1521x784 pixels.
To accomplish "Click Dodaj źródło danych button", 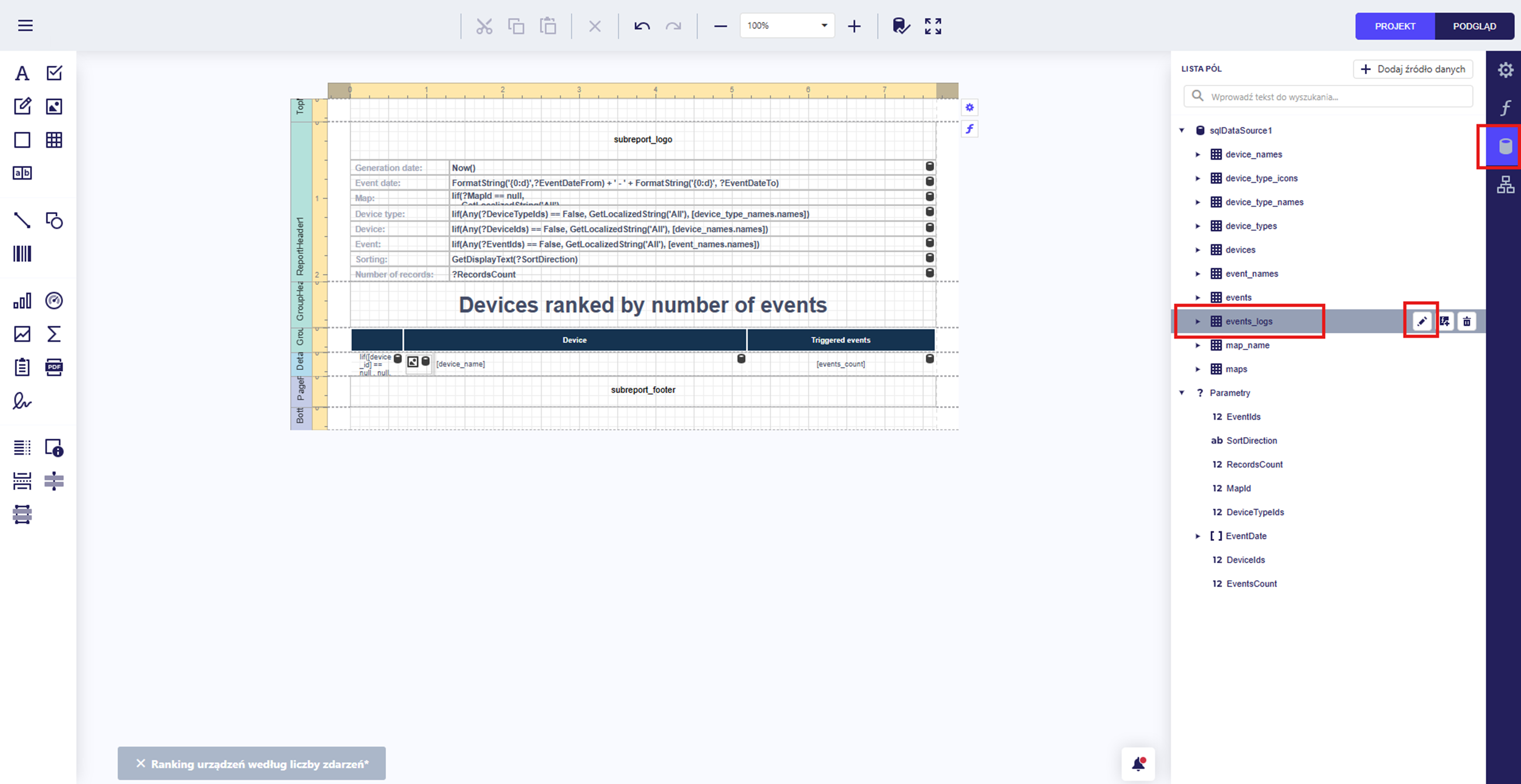I will pyautogui.click(x=1413, y=69).
